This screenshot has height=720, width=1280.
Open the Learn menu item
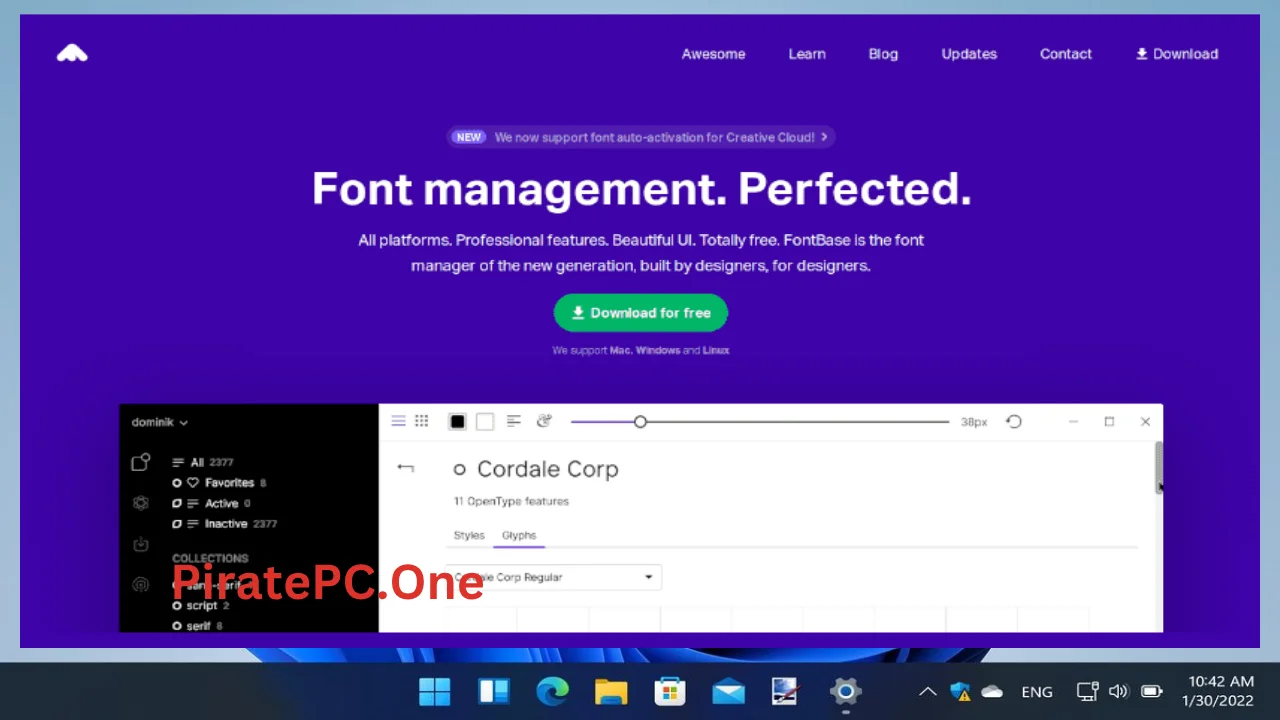coord(807,54)
